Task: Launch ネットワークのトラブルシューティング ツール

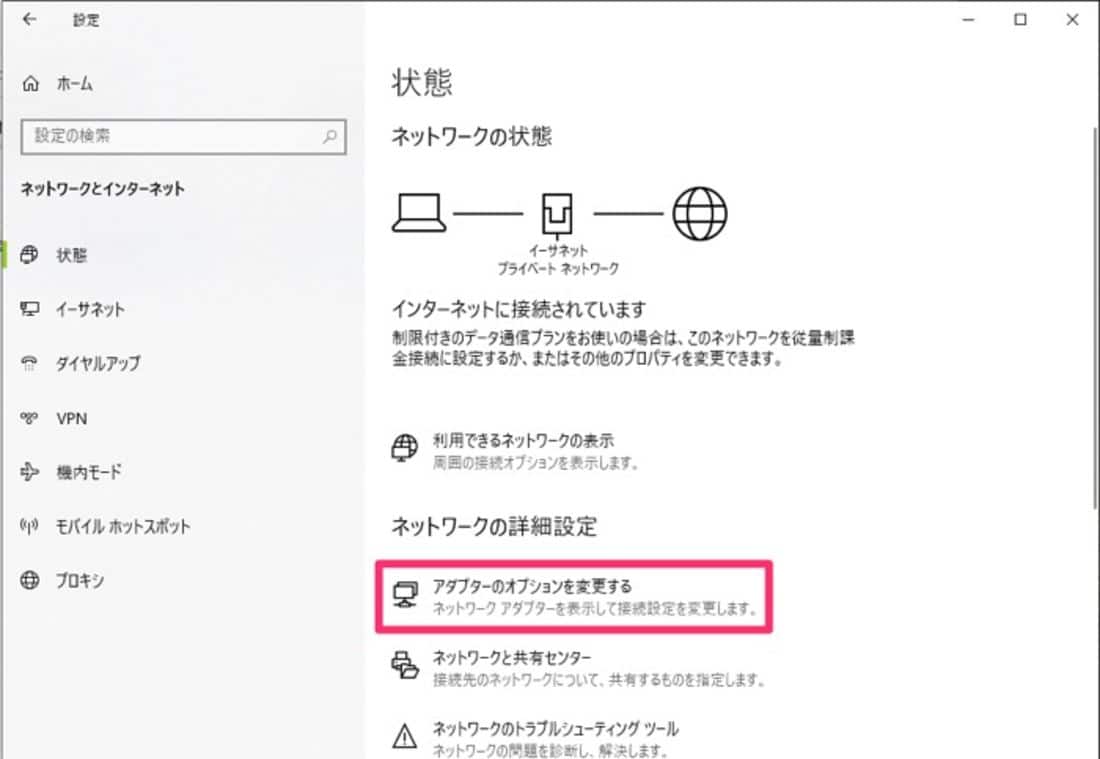Action: pos(556,729)
